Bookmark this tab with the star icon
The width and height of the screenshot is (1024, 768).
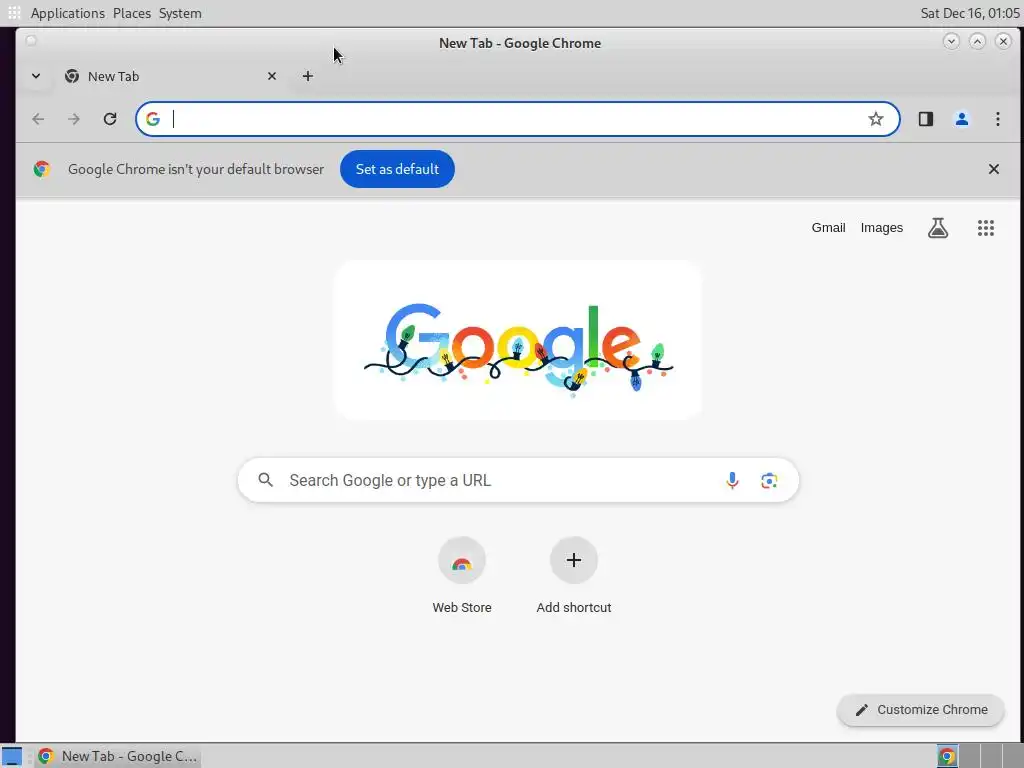[876, 119]
